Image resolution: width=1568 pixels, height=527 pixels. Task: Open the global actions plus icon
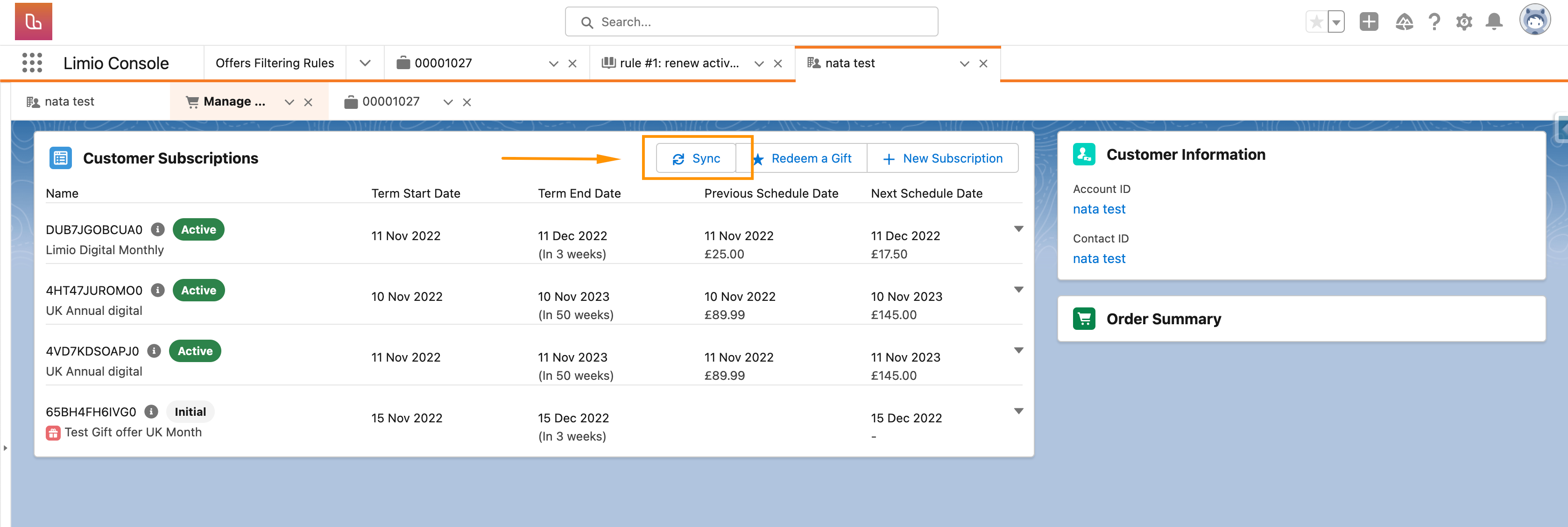[1369, 22]
